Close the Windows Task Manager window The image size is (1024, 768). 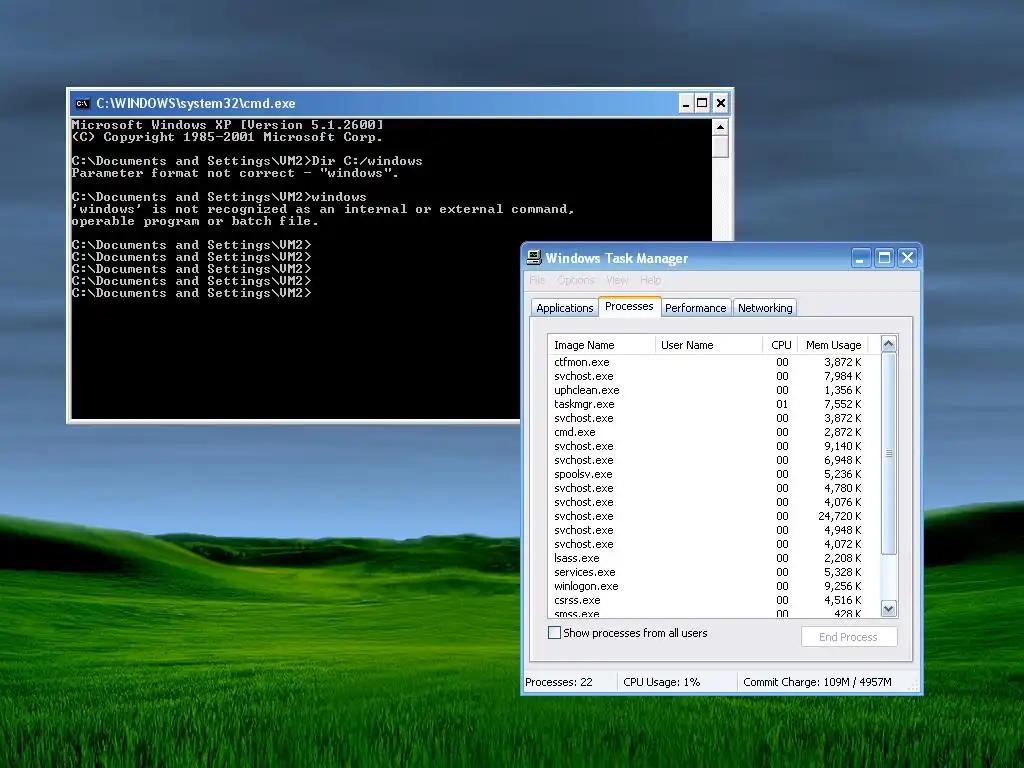click(908, 258)
